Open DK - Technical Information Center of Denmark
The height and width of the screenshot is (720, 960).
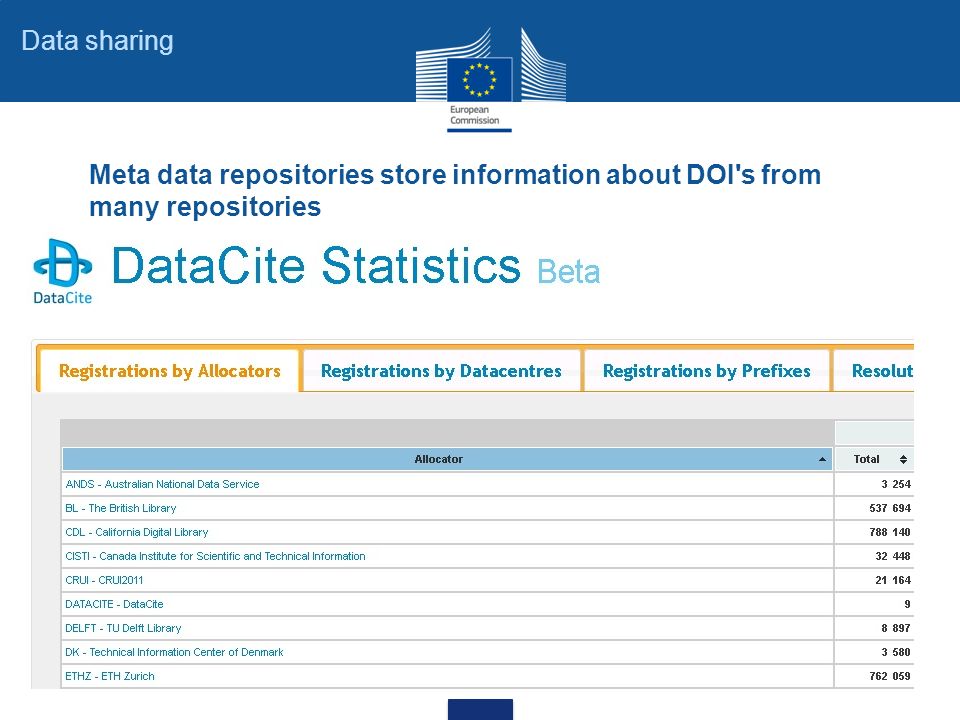174,652
